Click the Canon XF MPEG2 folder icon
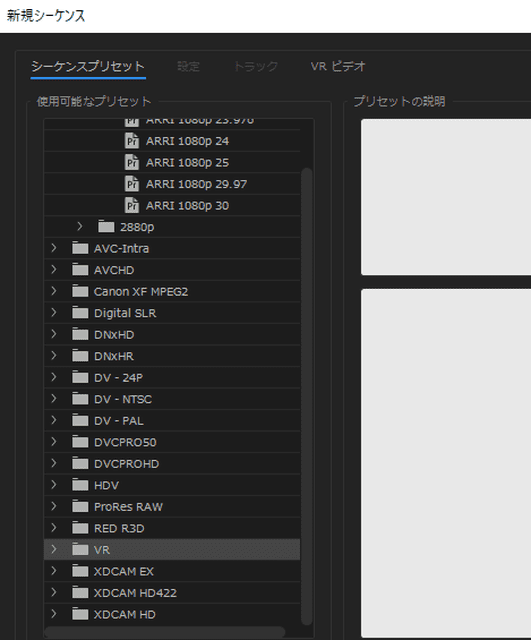 click(x=80, y=291)
